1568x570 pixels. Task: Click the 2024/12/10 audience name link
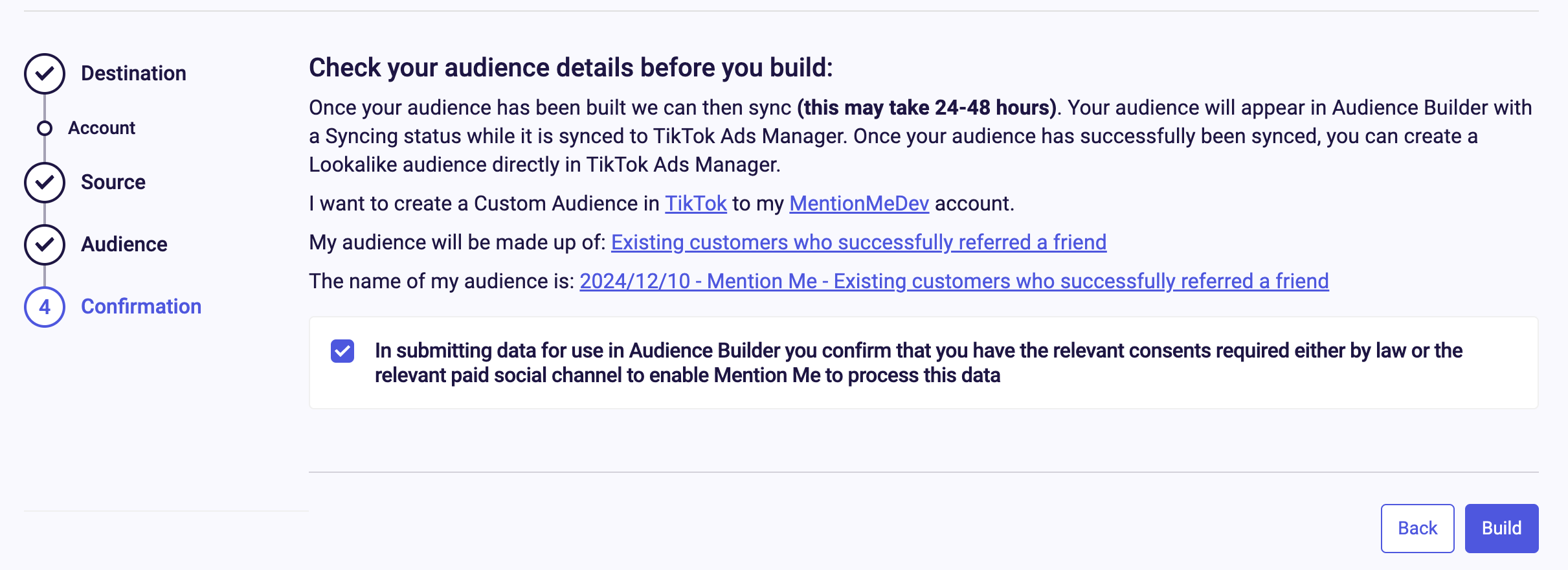(954, 281)
